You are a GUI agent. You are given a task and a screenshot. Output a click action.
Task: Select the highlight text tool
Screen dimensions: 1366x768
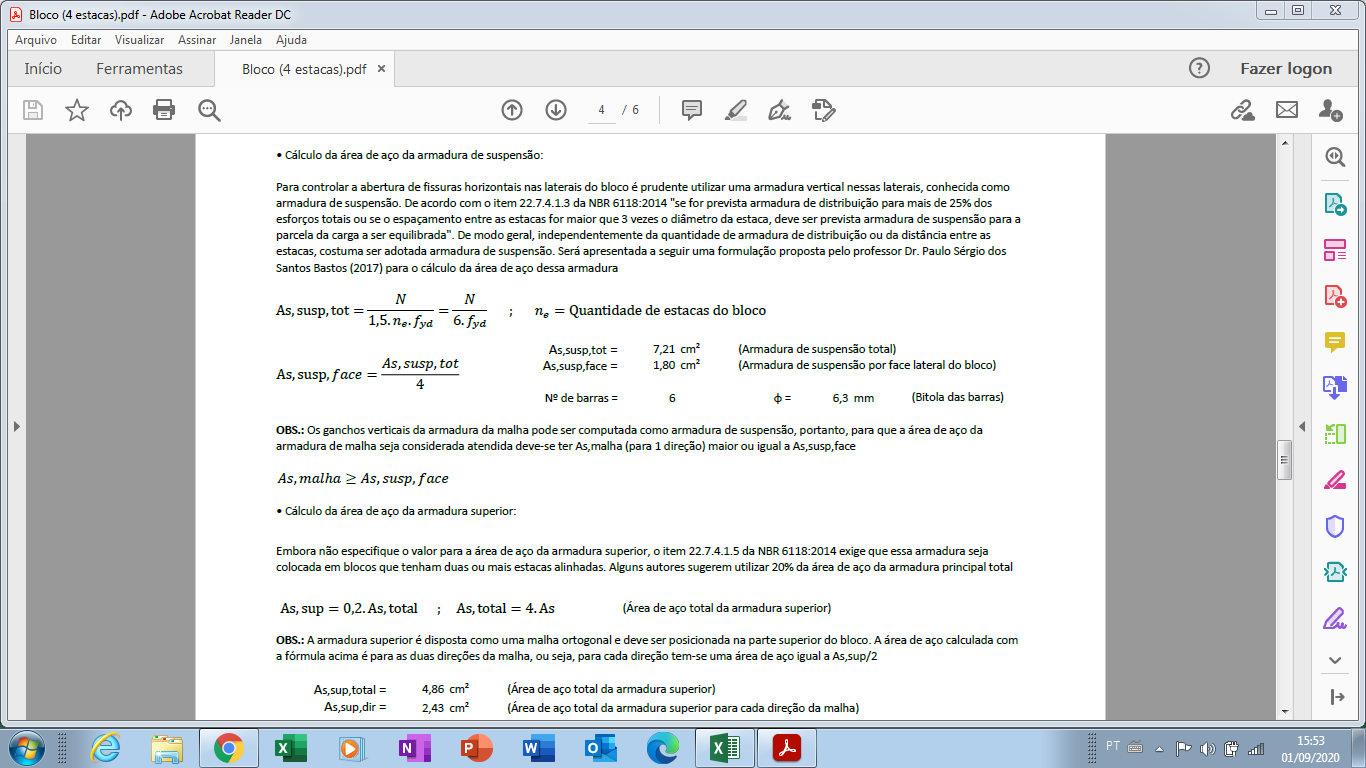[736, 110]
